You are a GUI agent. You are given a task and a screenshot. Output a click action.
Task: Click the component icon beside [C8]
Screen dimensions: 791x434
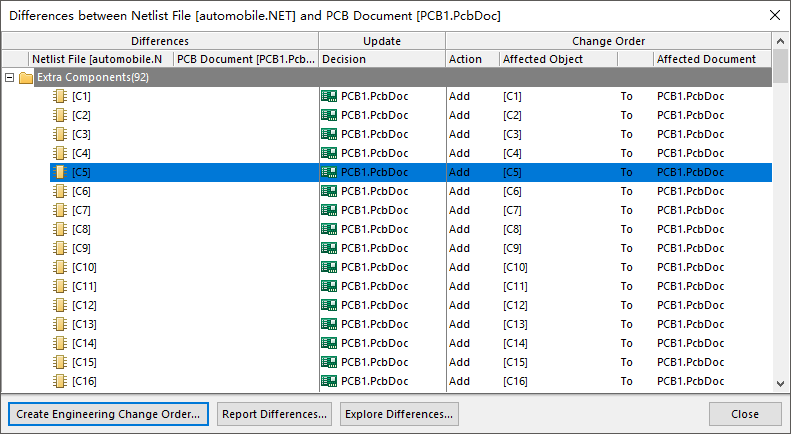pyautogui.click(x=60, y=229)
